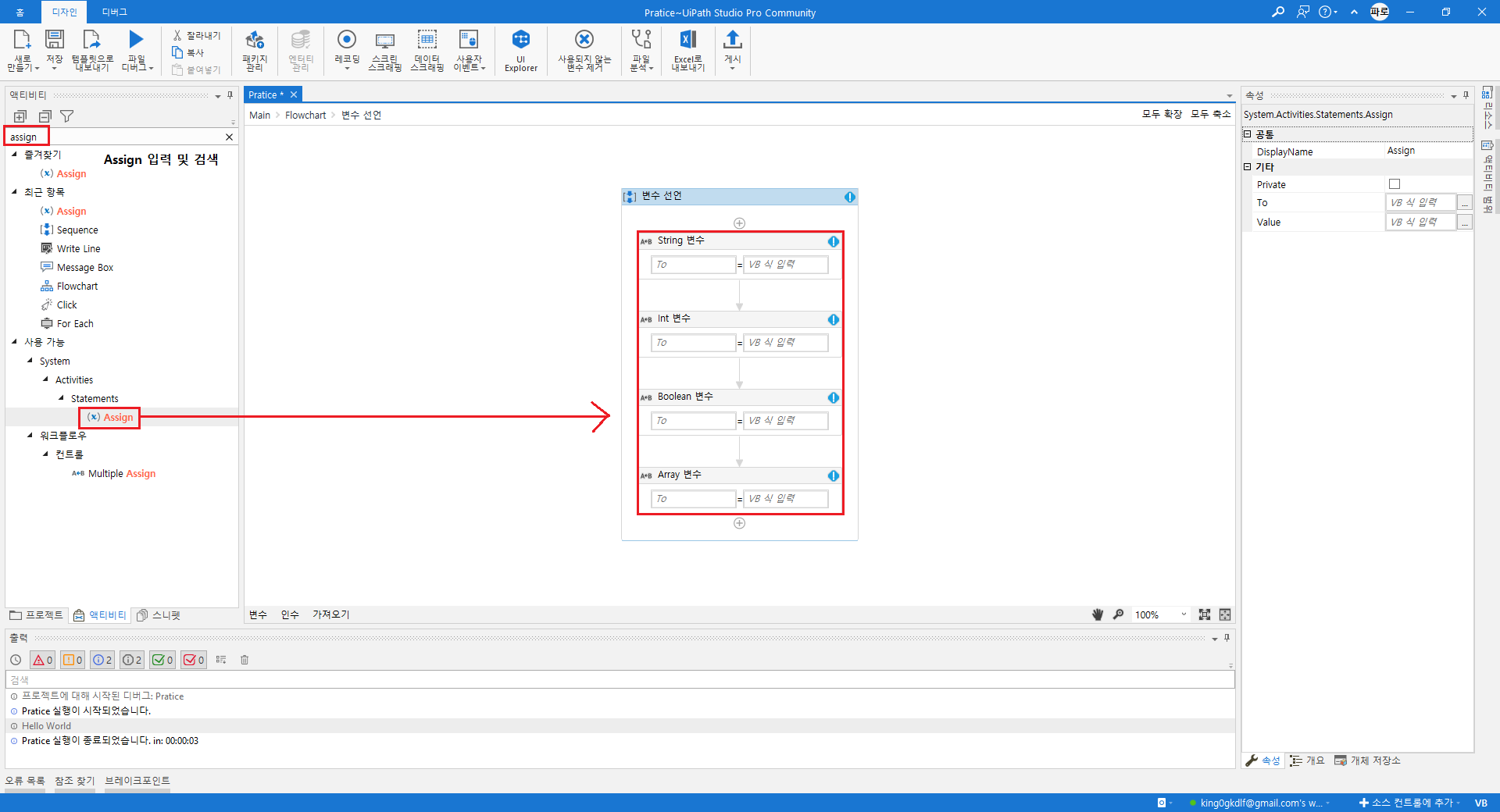Click the Cut (잘라내기) item
1500x812 pixels.
pyautogui.click(x=197, y=36)
